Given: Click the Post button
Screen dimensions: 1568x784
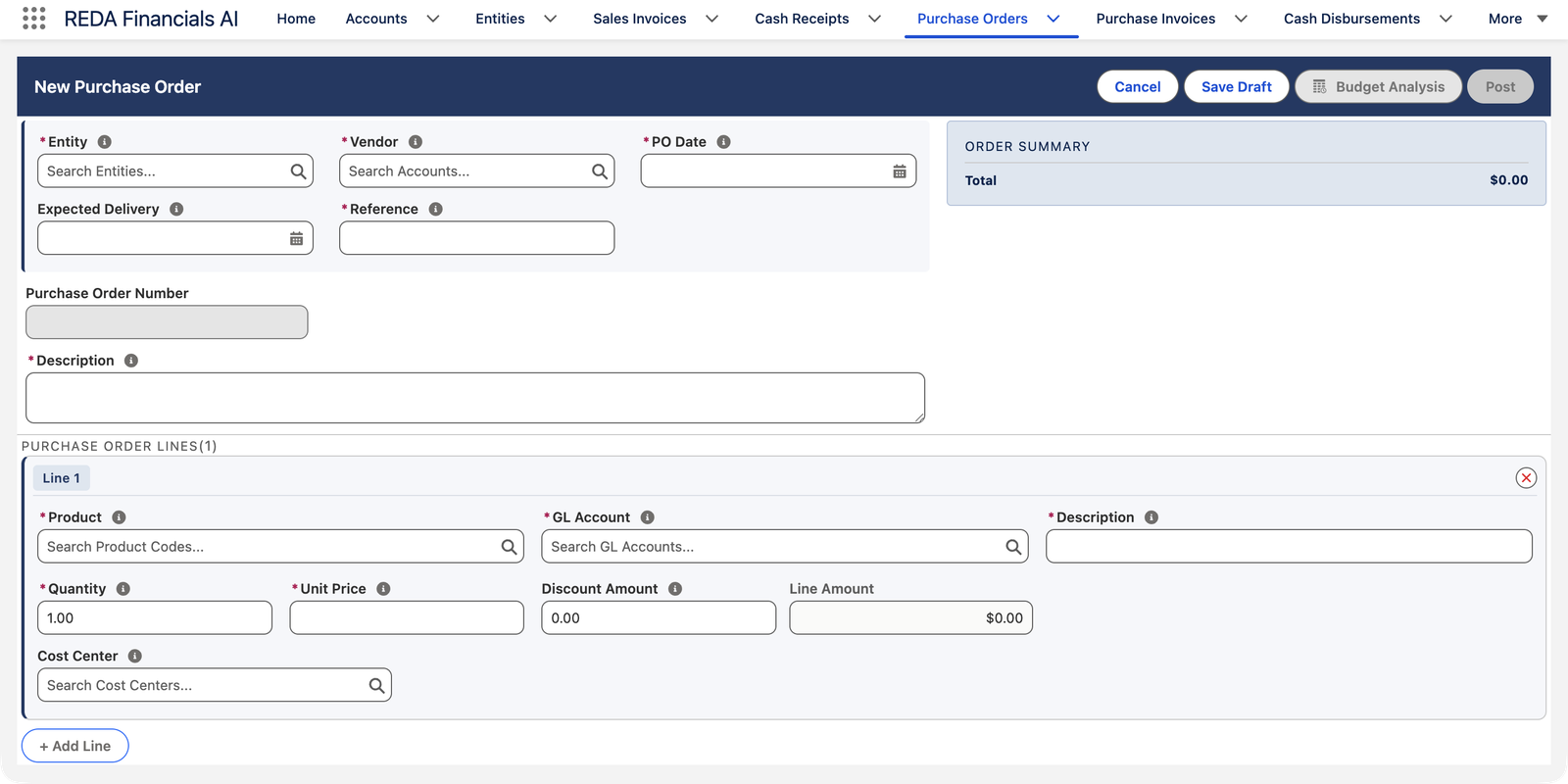Looking at the screenshot, I should click(1500, 86).
